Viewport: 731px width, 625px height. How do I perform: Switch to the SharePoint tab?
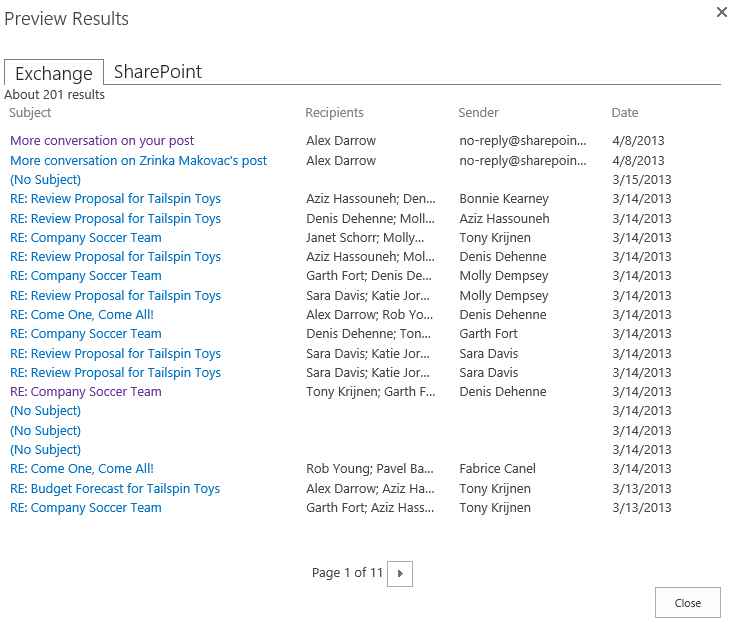coord(158,72)
